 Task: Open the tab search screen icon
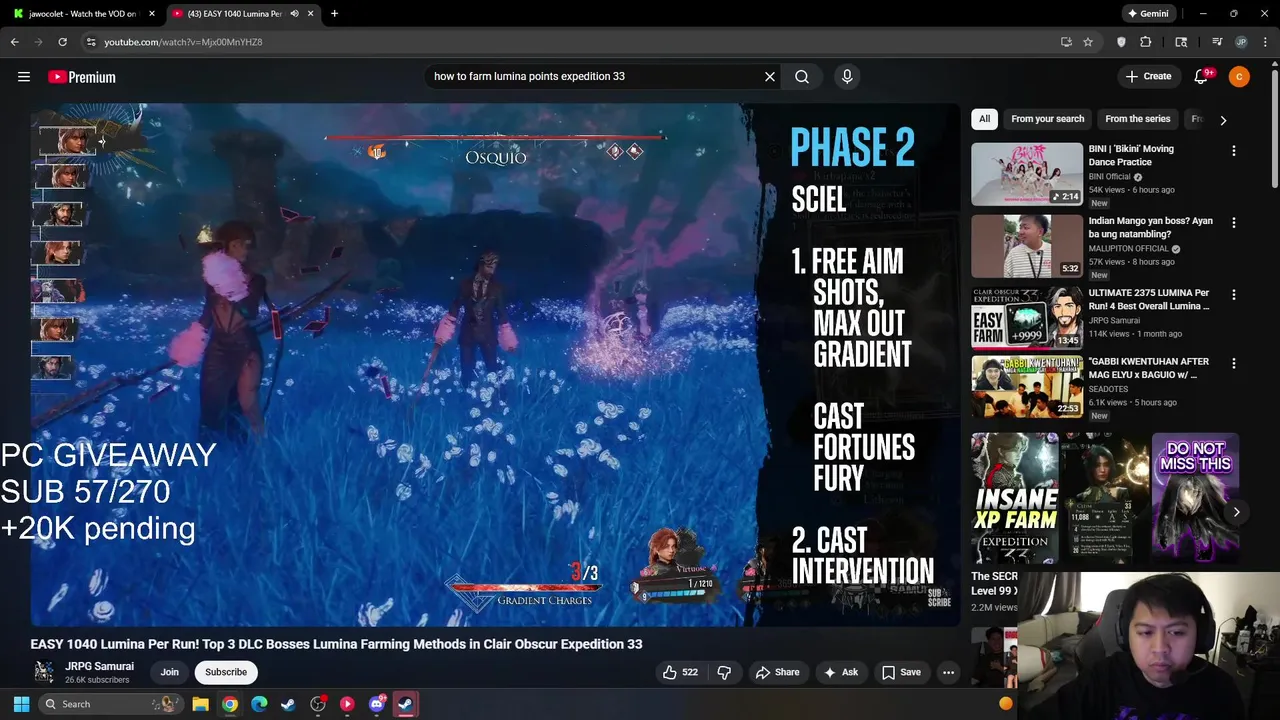(x=1181, y=42)
